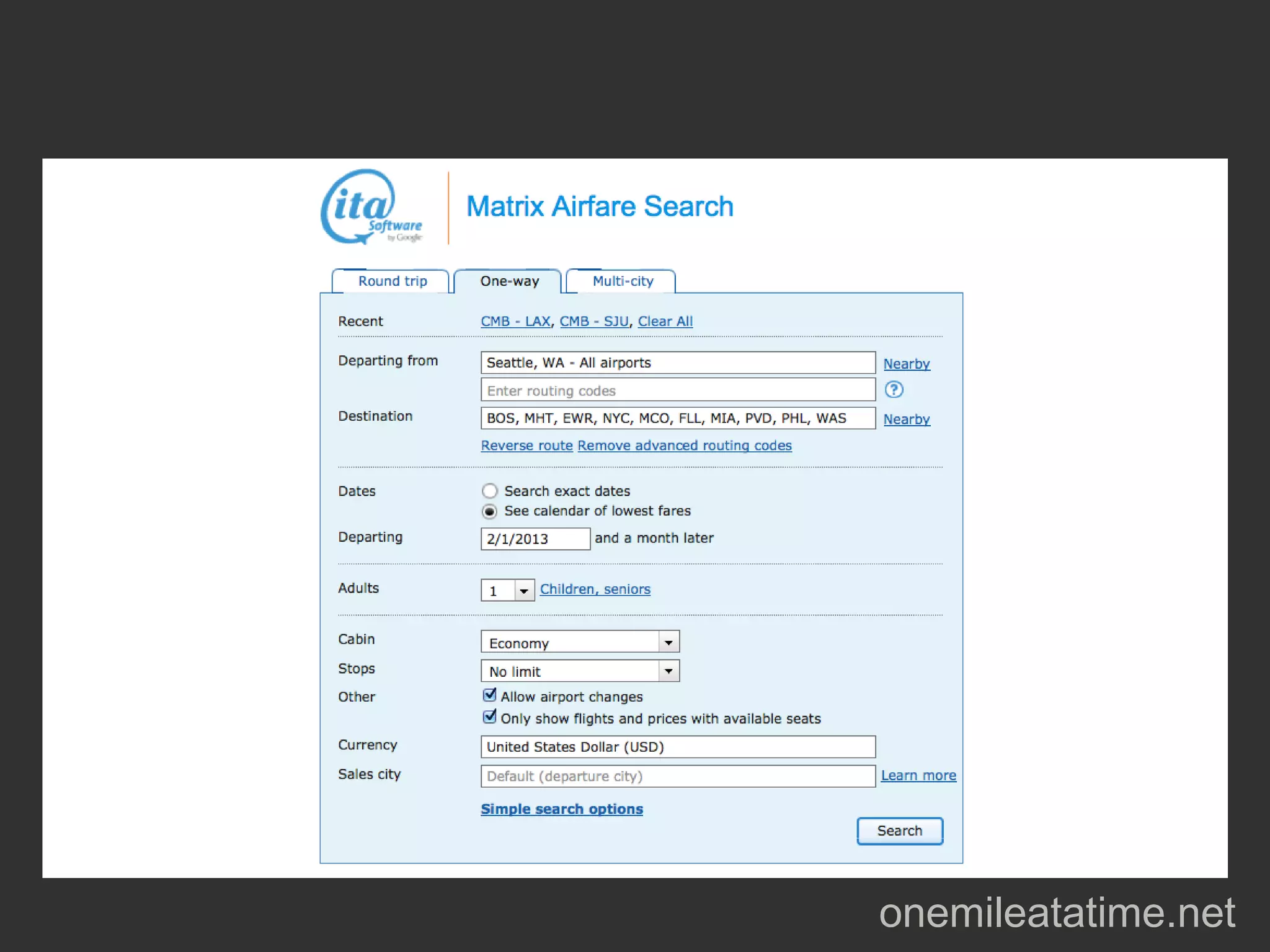
Task: Click the Departing date field
Action: 535,539
